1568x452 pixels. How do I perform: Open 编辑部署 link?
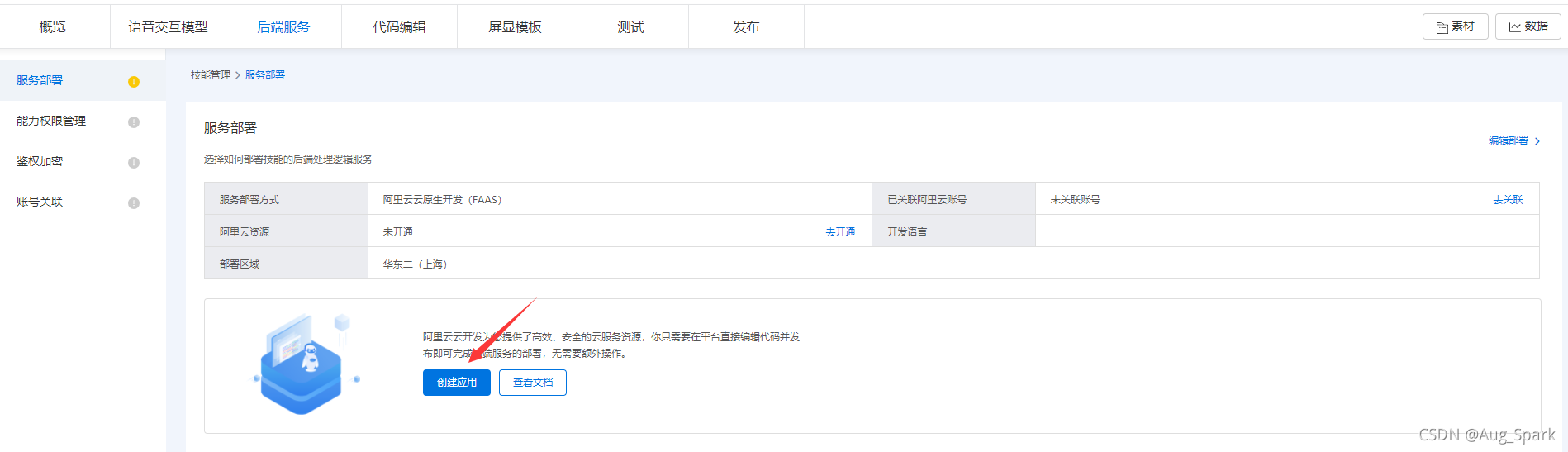1509,140
